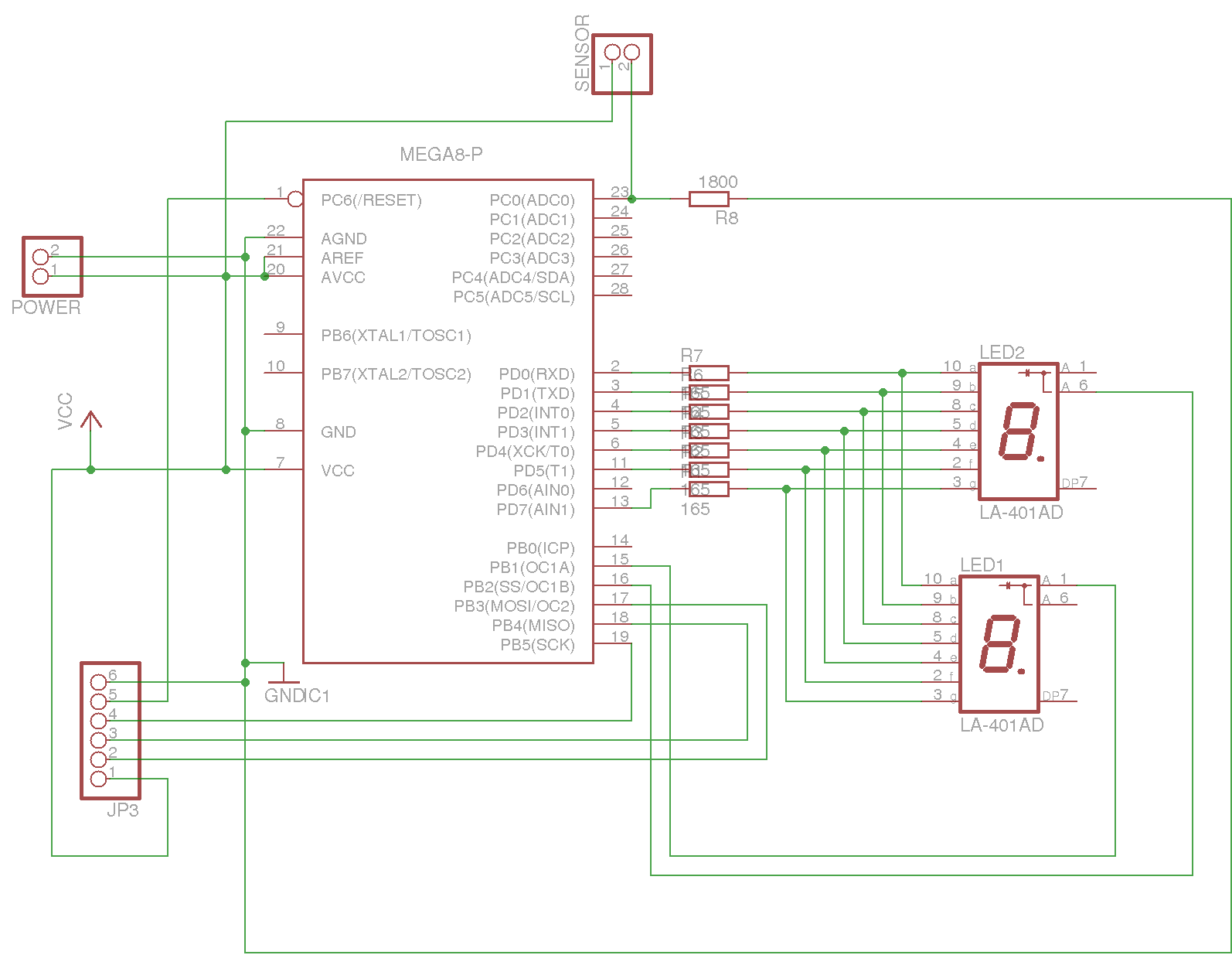
Task: Click the PB0(ICP) pin name
Action: [541, 548]
